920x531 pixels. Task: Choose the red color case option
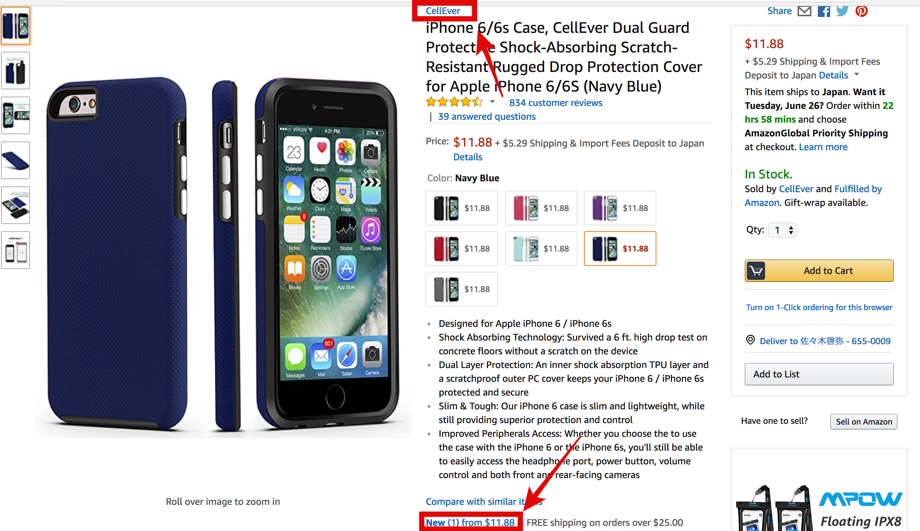(461, 249)
